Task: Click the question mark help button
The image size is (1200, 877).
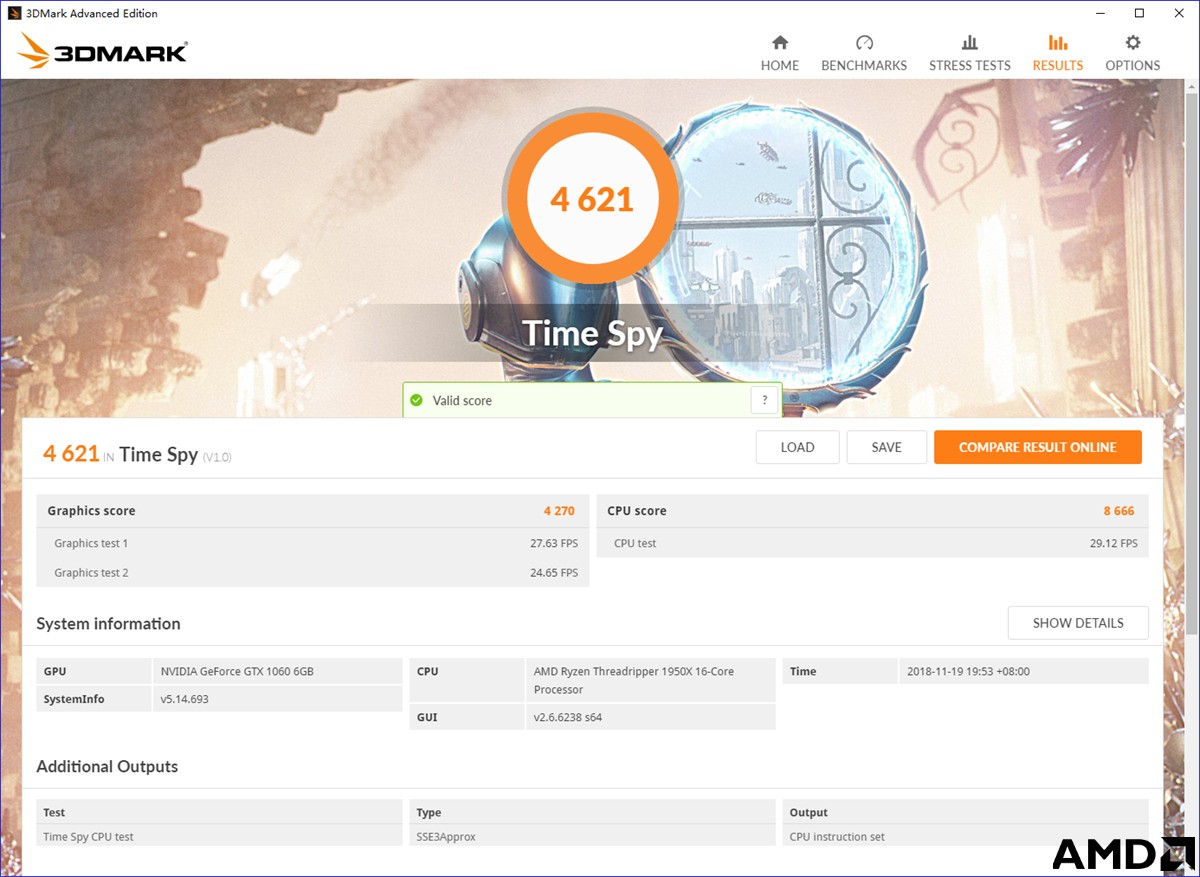Action: tap(764, 400)
